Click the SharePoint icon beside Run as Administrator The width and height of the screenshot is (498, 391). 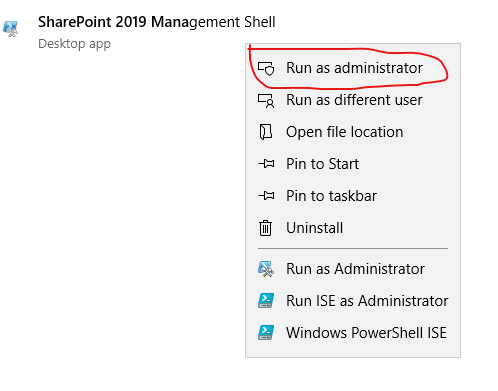[266, 269]
